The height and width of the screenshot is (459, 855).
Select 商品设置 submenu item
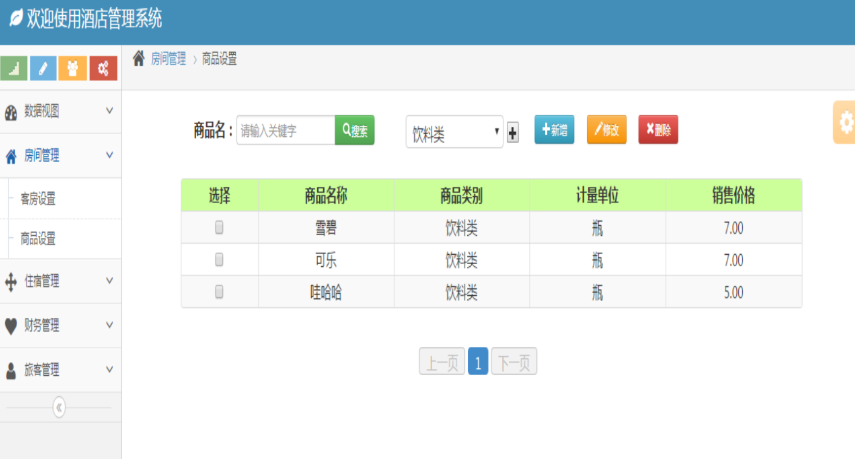coord(38,239)
